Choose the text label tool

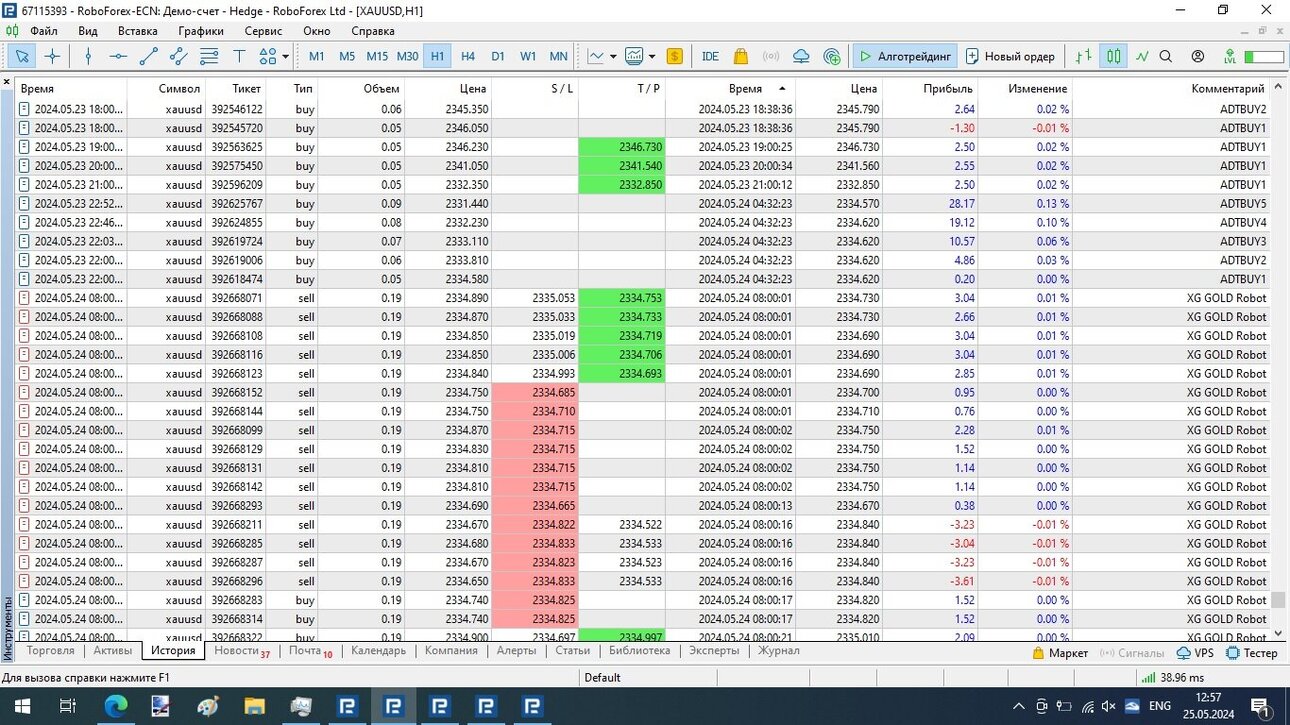[x=239, y=56]
